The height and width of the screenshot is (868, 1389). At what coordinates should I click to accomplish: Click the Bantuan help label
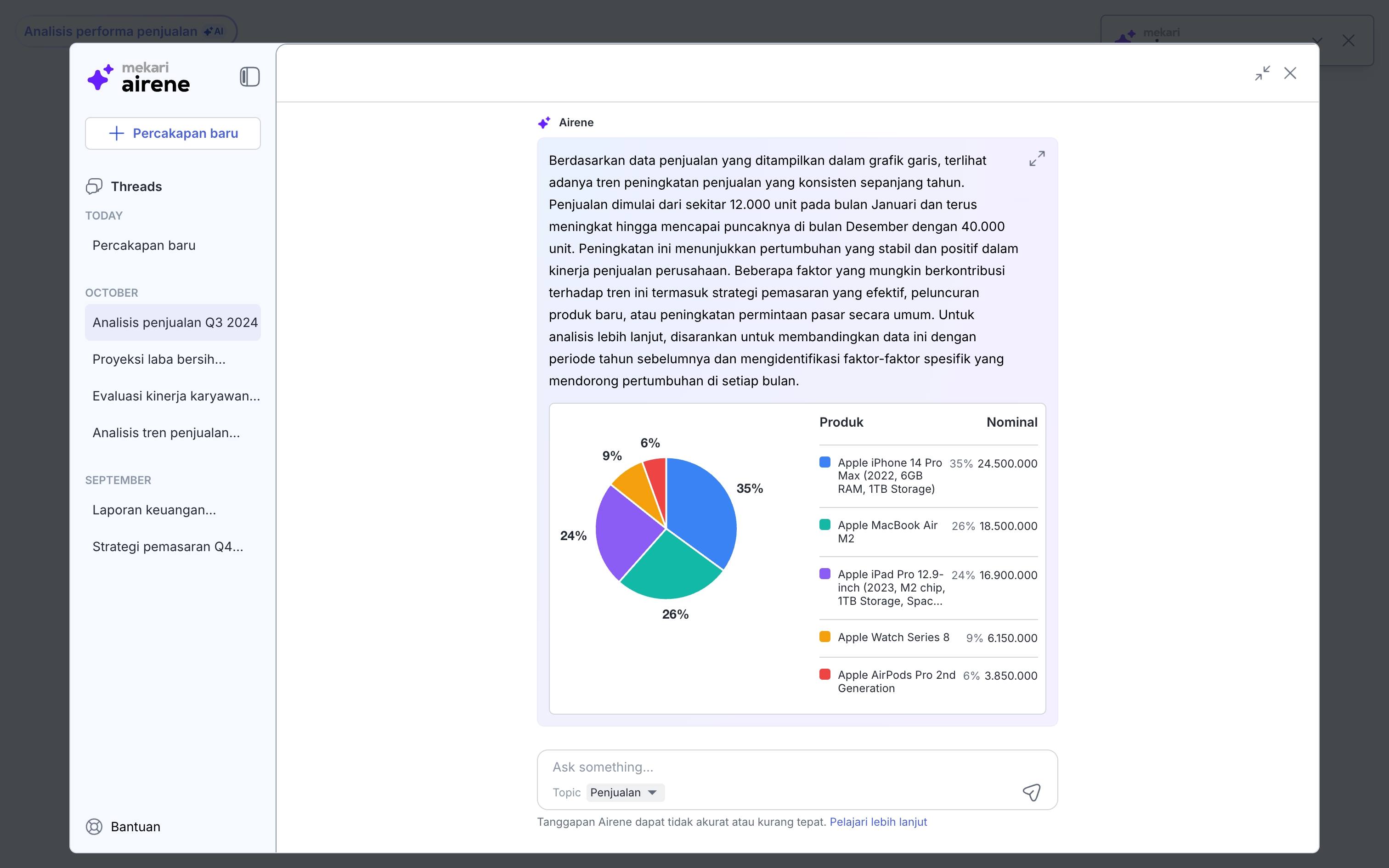(136, 826)
